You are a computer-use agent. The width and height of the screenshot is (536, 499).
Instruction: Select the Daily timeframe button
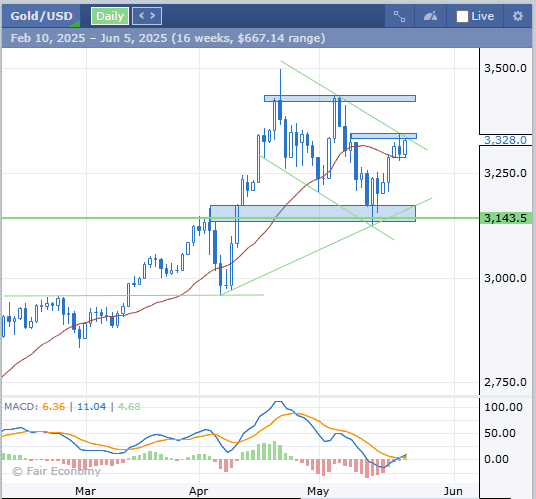[x=110, y=16]
